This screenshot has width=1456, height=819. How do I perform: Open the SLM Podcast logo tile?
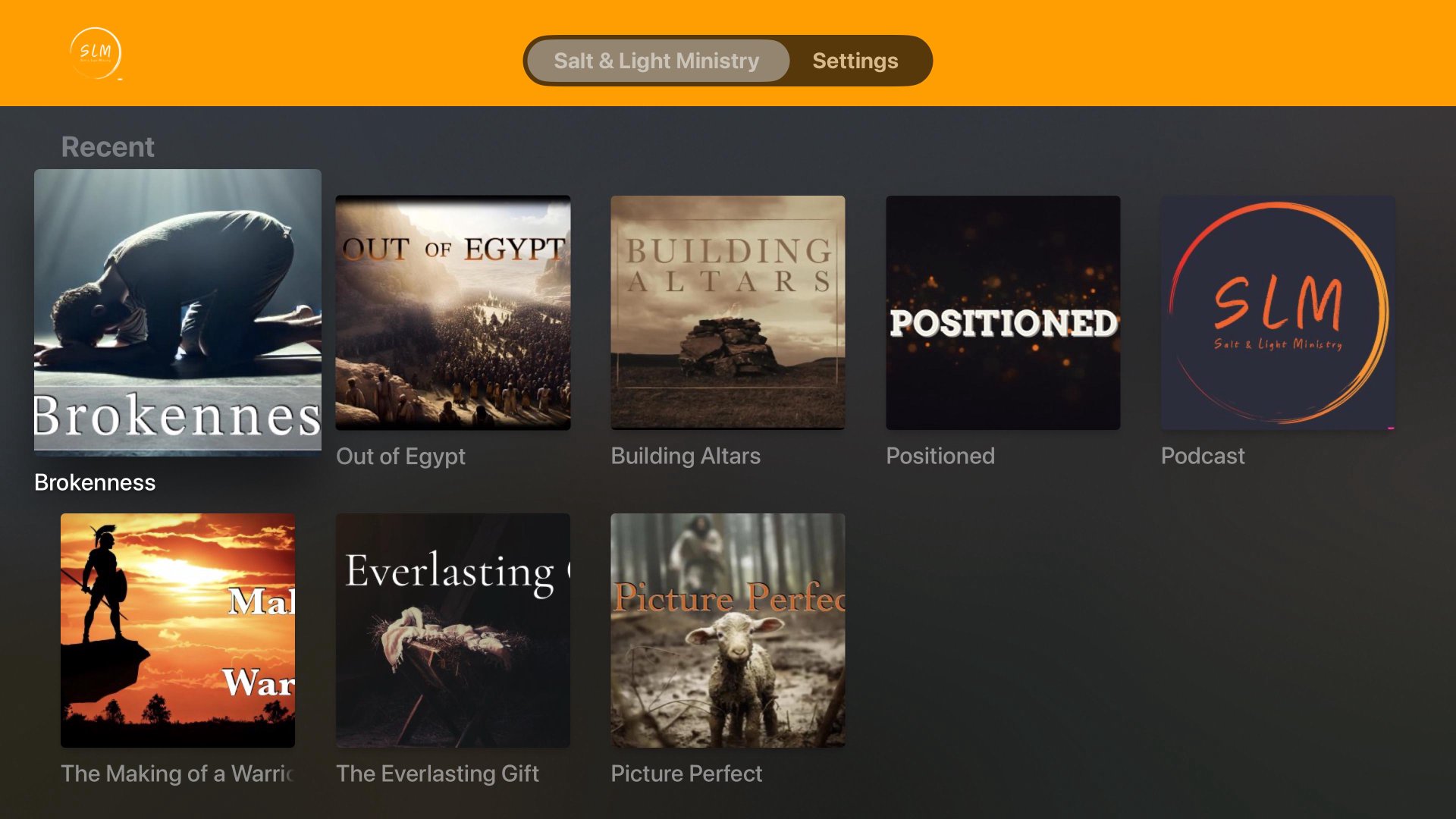[1278, 312]
